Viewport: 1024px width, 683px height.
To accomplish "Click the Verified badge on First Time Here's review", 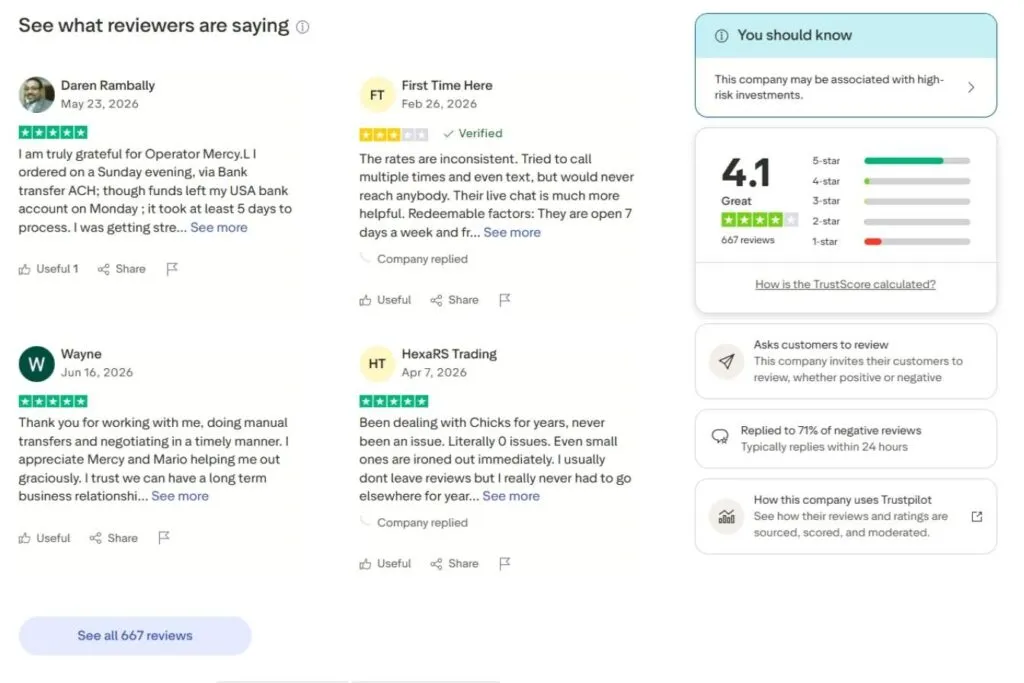I will (473, 134).
